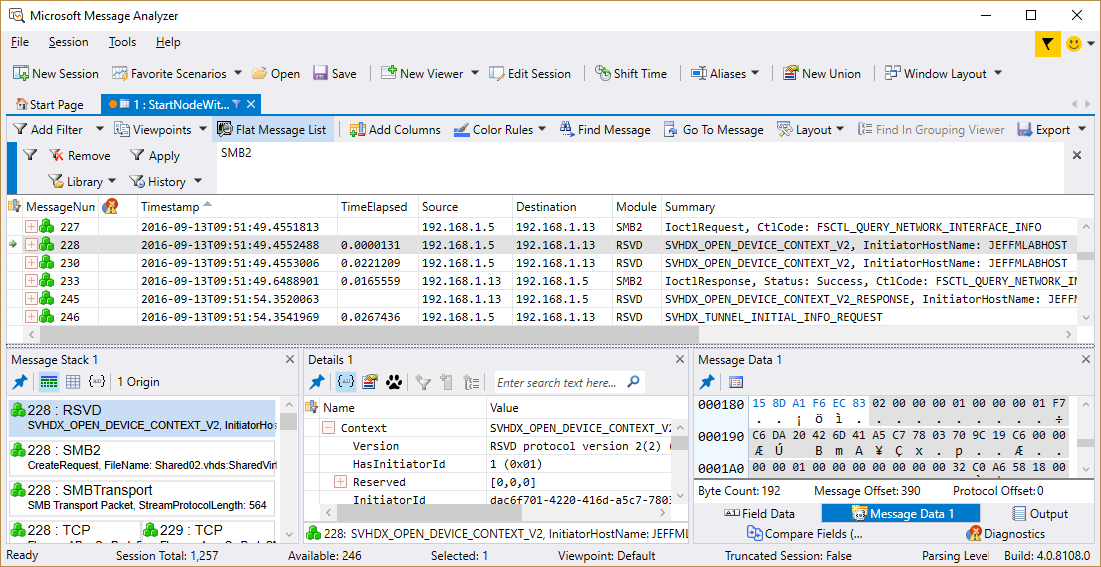Expand message 246 row
1101x567 pixels.
pyautogui.click(x=31, y=317)
